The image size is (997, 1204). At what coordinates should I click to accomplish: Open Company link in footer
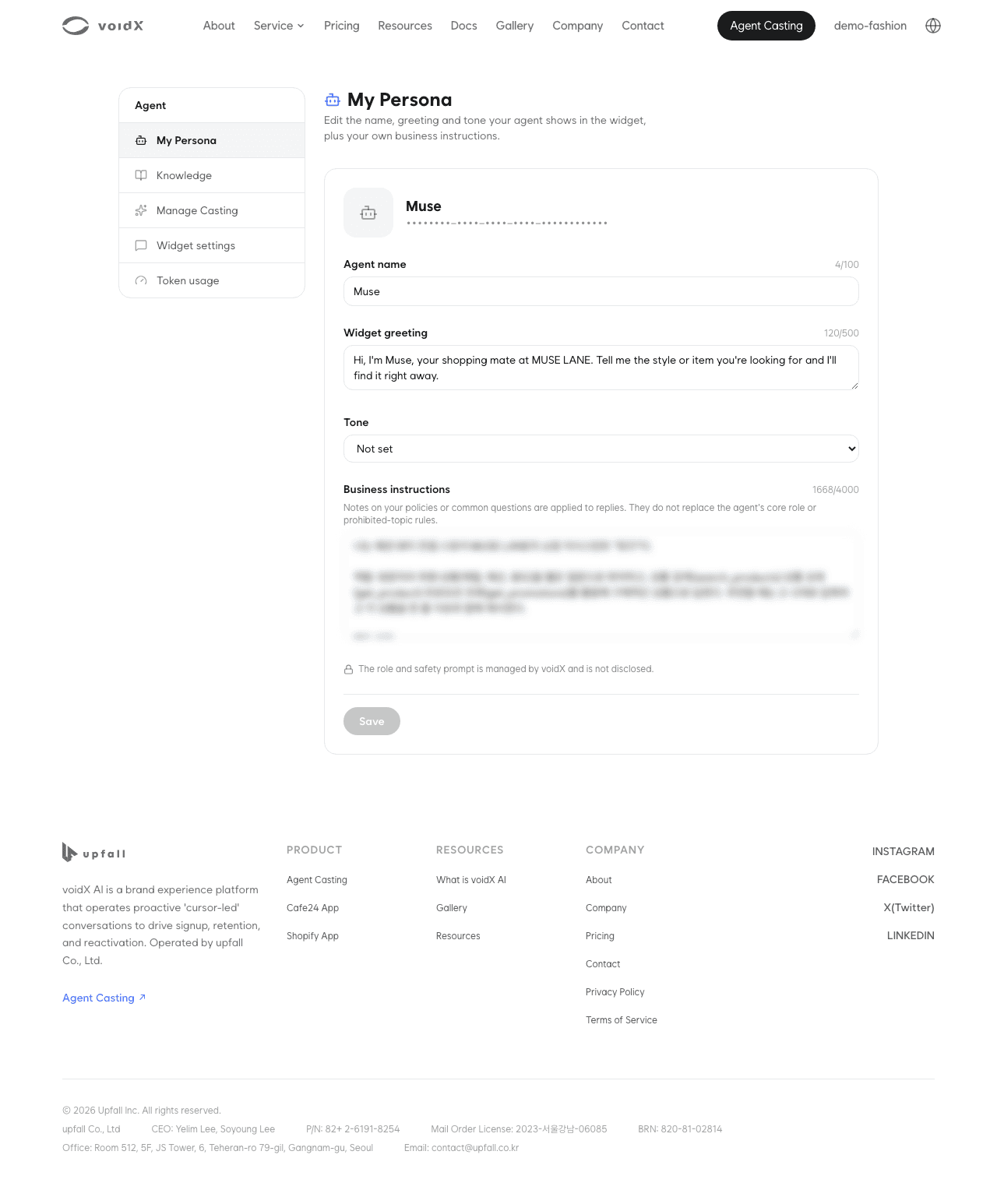[606, 908]
